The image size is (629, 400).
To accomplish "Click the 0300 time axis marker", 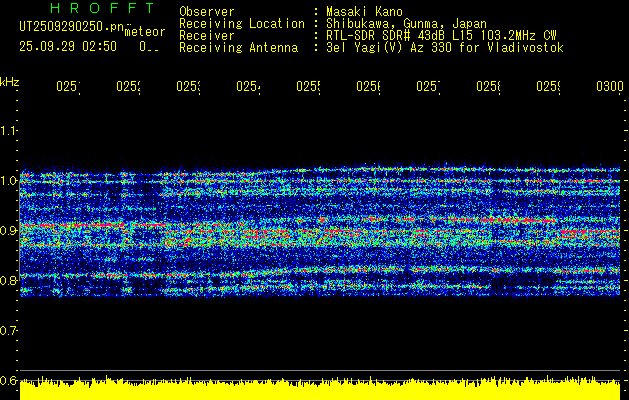I will coord(610,86).
